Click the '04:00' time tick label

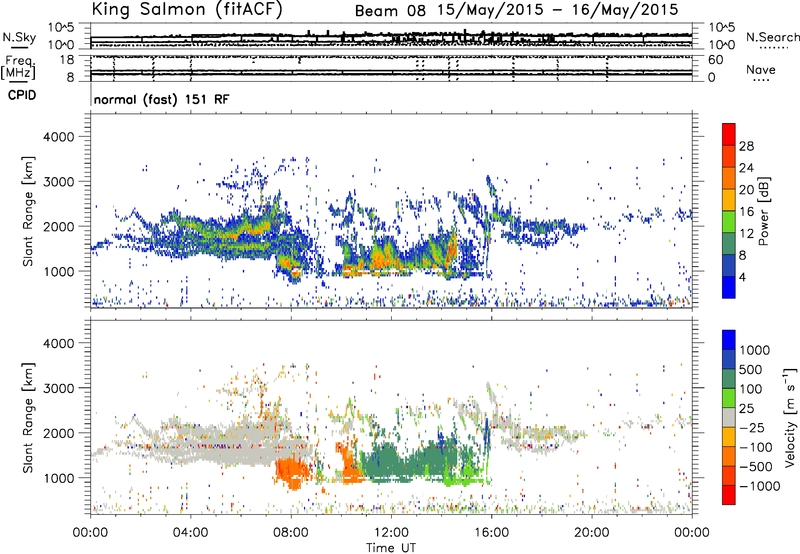coord(190,533)
